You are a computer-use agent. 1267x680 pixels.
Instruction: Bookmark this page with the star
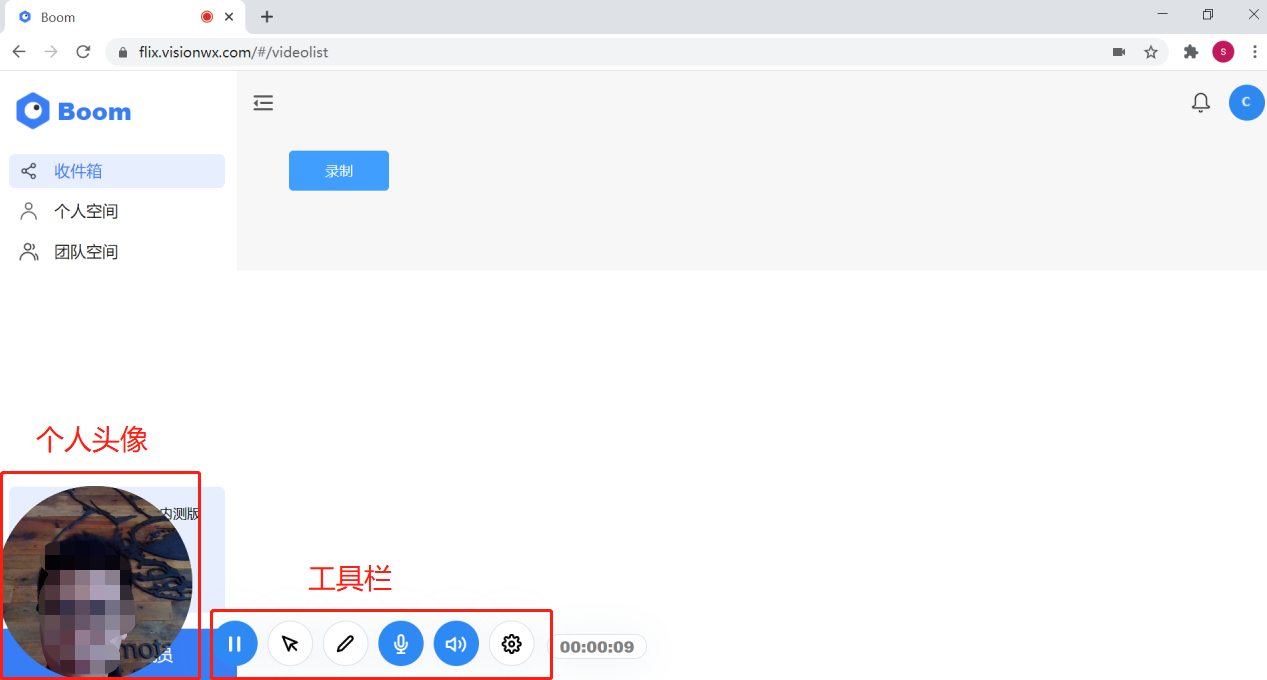pyautogui.click(x=1151, y=52)
